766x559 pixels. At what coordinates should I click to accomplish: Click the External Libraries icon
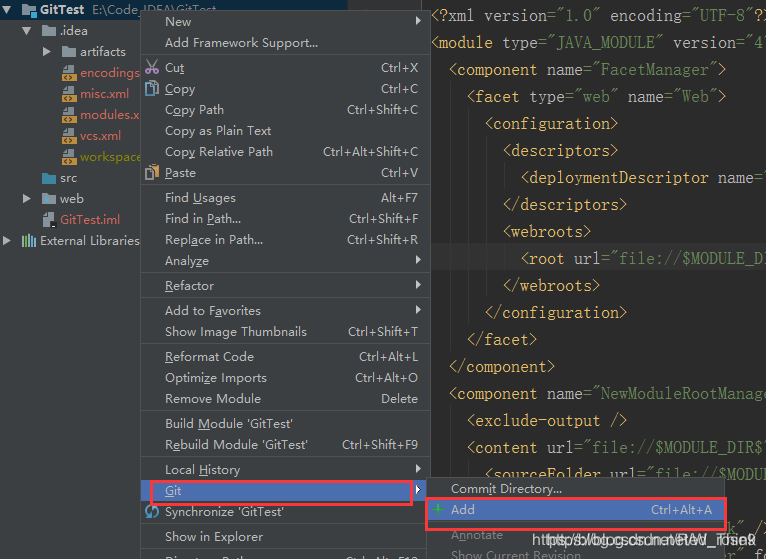pos(29,240)
